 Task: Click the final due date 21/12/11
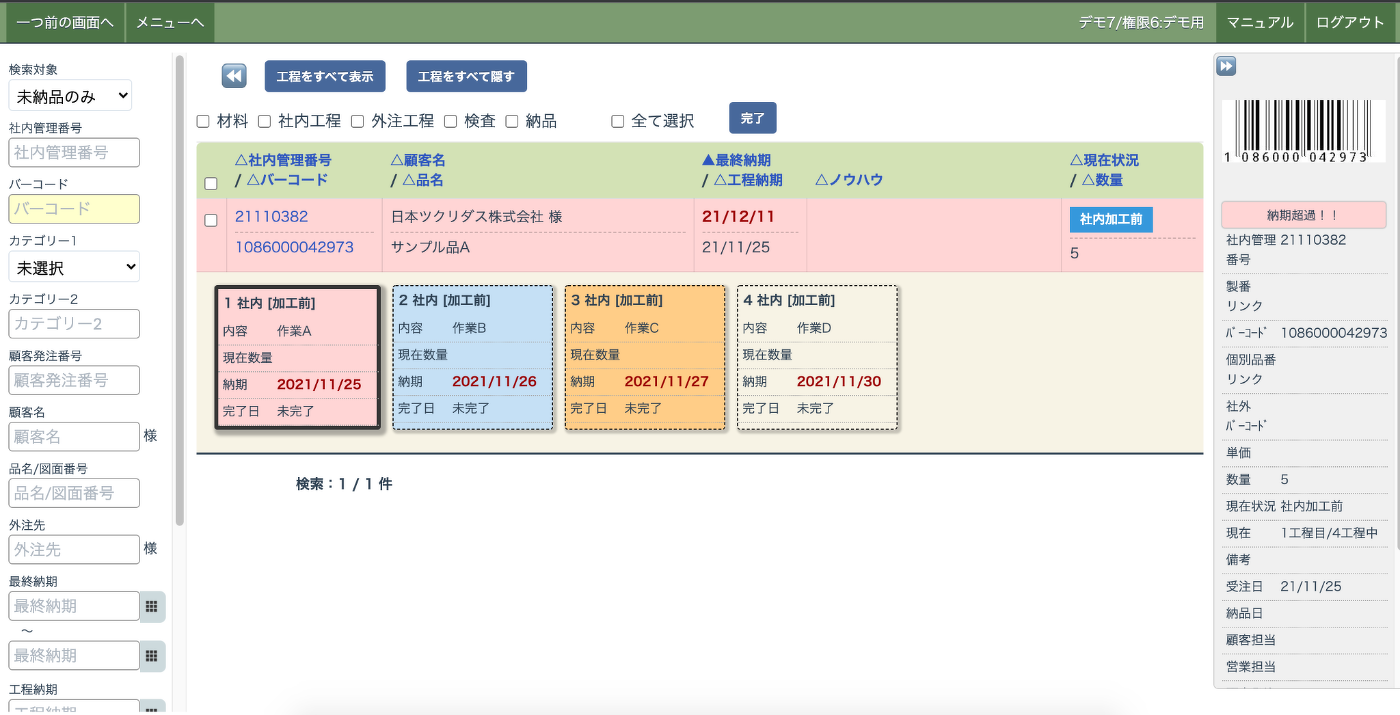[x=738, y=216]
